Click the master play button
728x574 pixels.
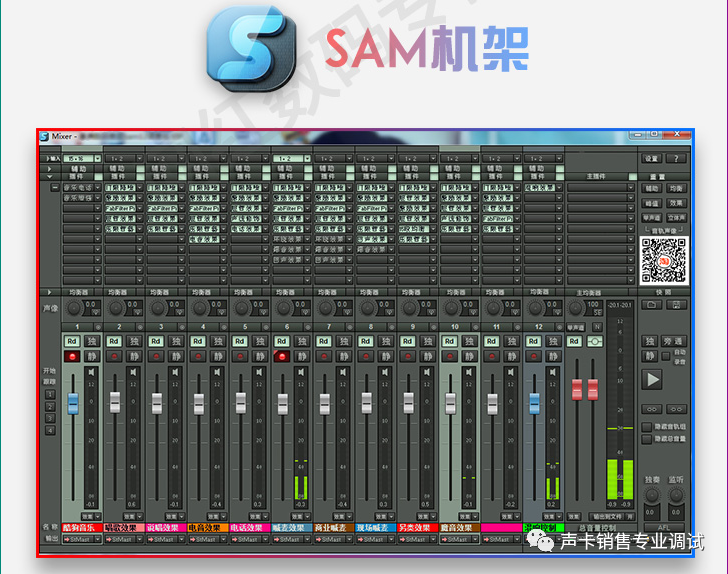pos(653,379)
